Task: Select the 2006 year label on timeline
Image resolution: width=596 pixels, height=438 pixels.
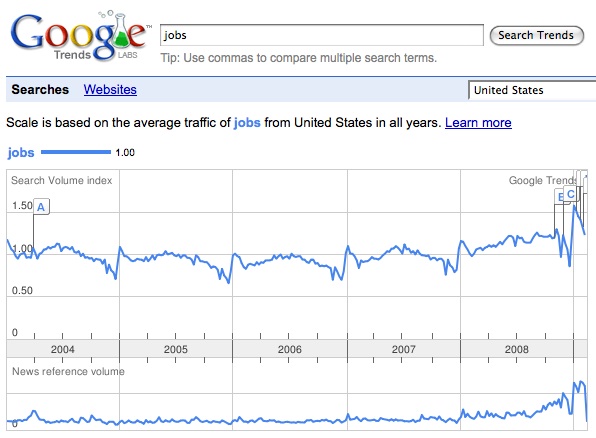Action: click(290, 349)
